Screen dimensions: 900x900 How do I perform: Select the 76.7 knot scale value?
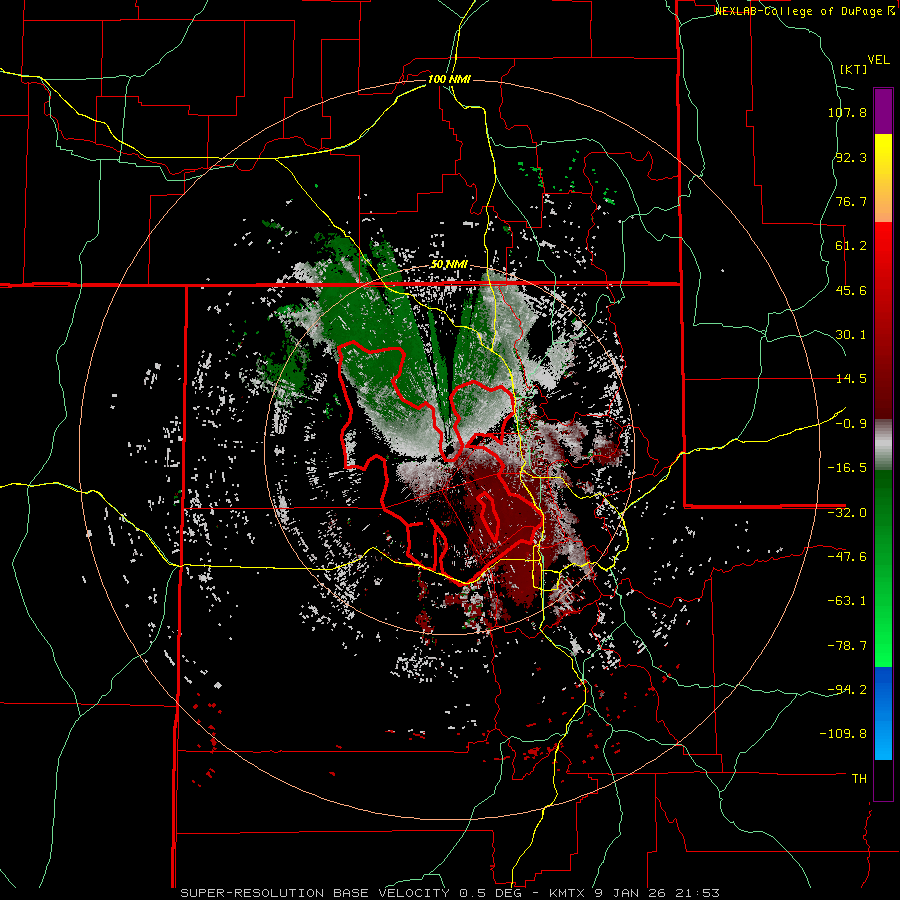click(x=851, y=201)
